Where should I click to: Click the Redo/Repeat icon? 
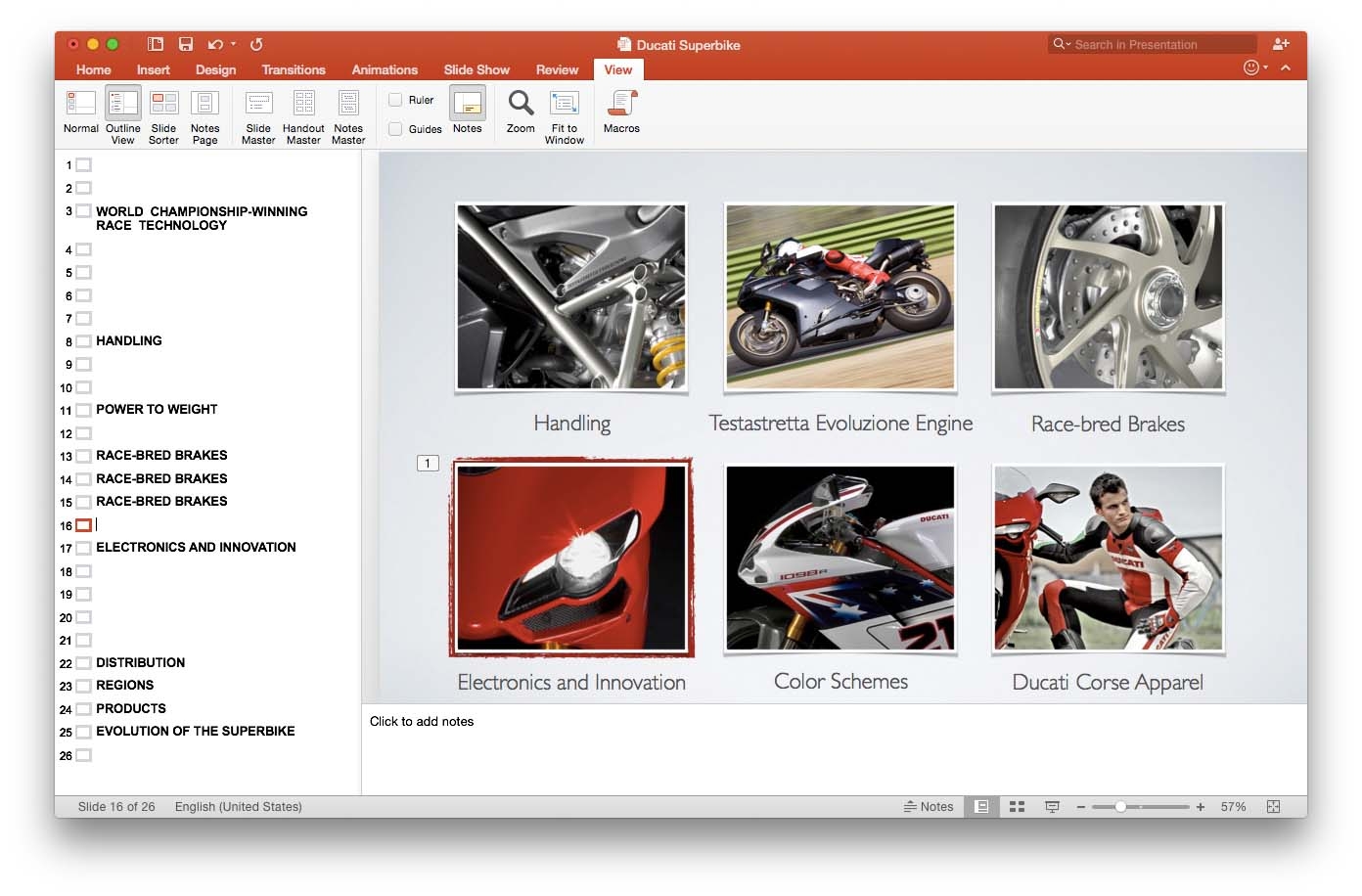coord(256,44)
